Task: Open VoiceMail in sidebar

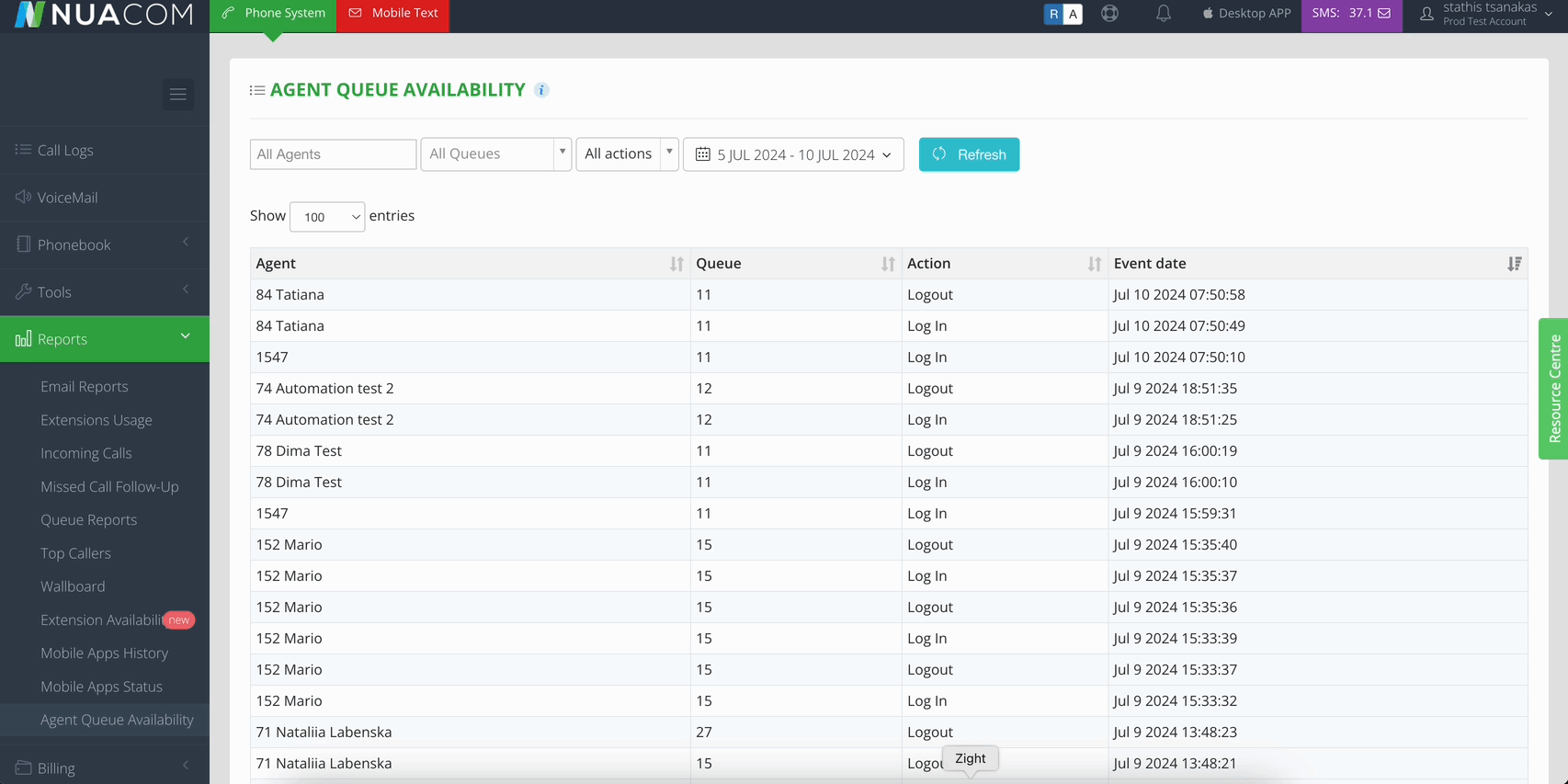Action: pos(105,198)
